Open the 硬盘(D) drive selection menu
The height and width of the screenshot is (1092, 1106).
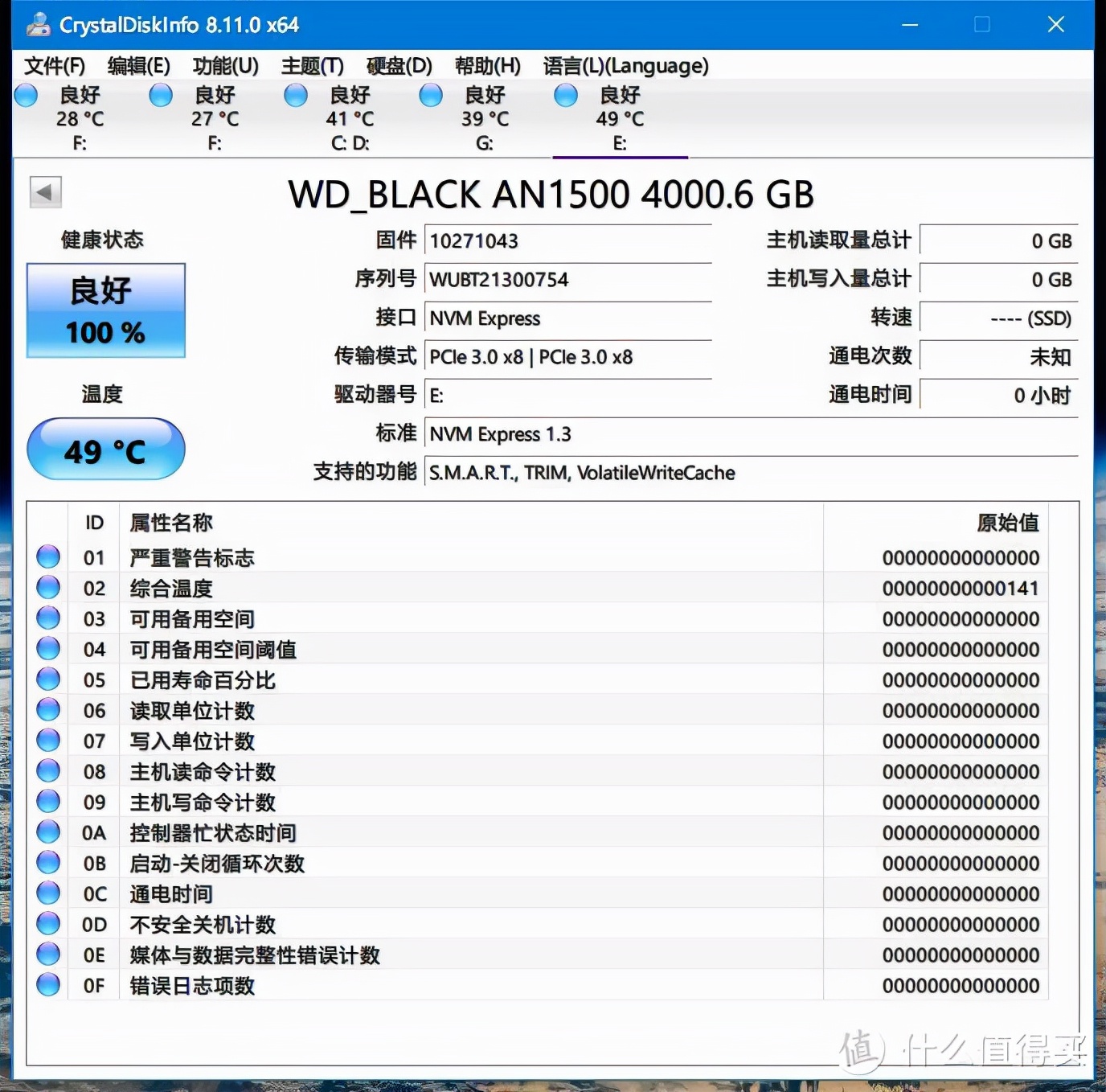point(397,66)
